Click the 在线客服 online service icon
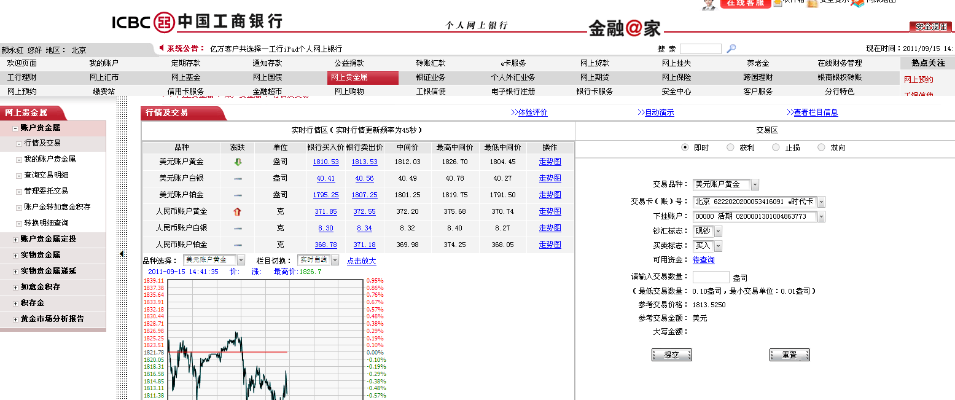Viewport: 955px width, 400px height. click(747, 4)
